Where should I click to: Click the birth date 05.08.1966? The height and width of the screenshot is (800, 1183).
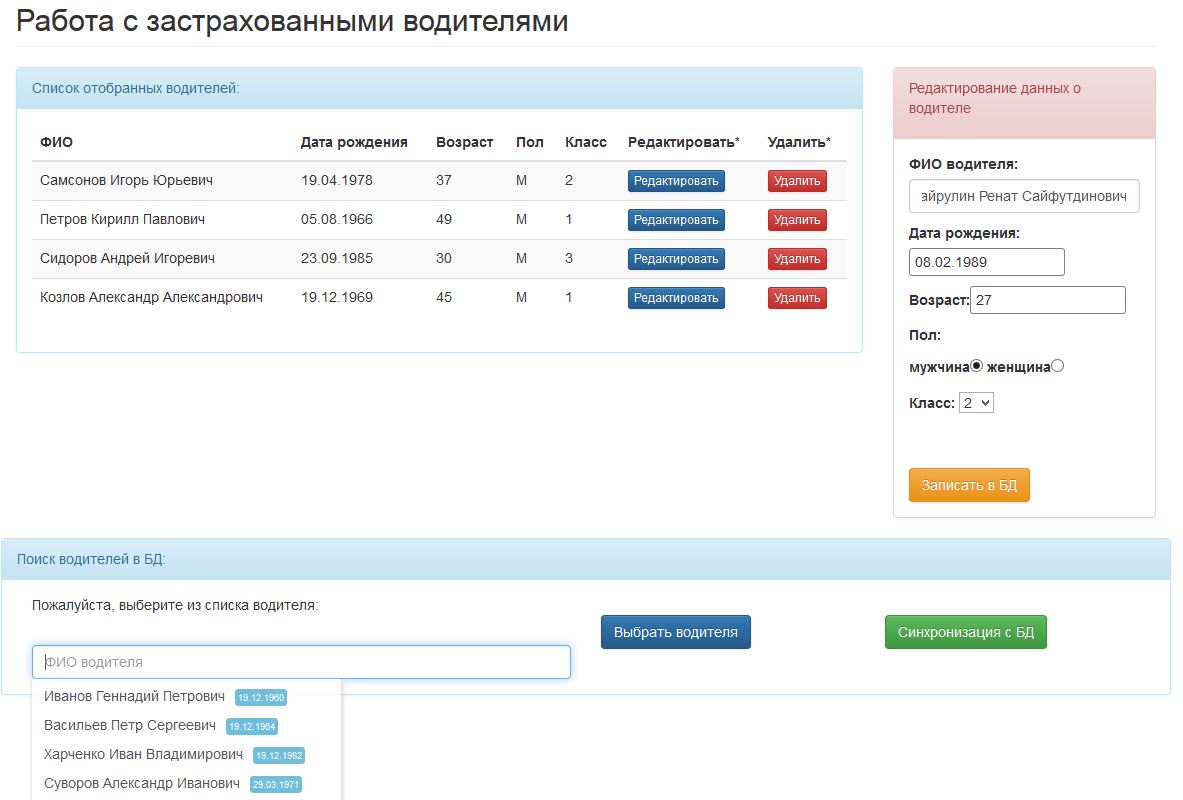[x=336, y=220]
